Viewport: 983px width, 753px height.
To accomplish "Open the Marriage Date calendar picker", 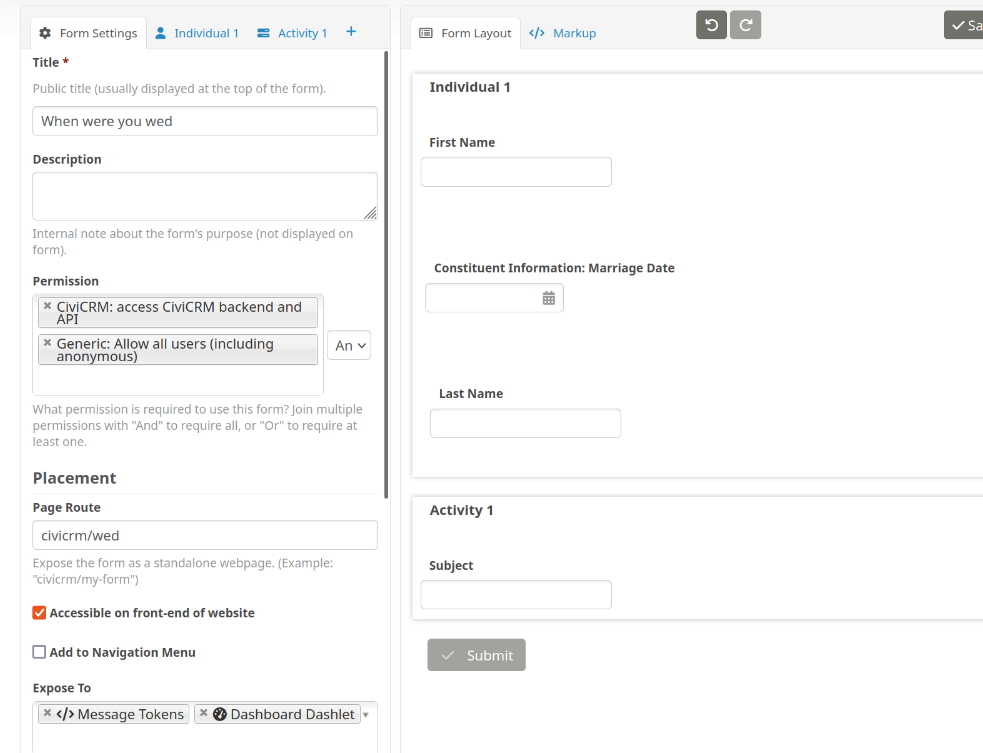I will [549, 298].
